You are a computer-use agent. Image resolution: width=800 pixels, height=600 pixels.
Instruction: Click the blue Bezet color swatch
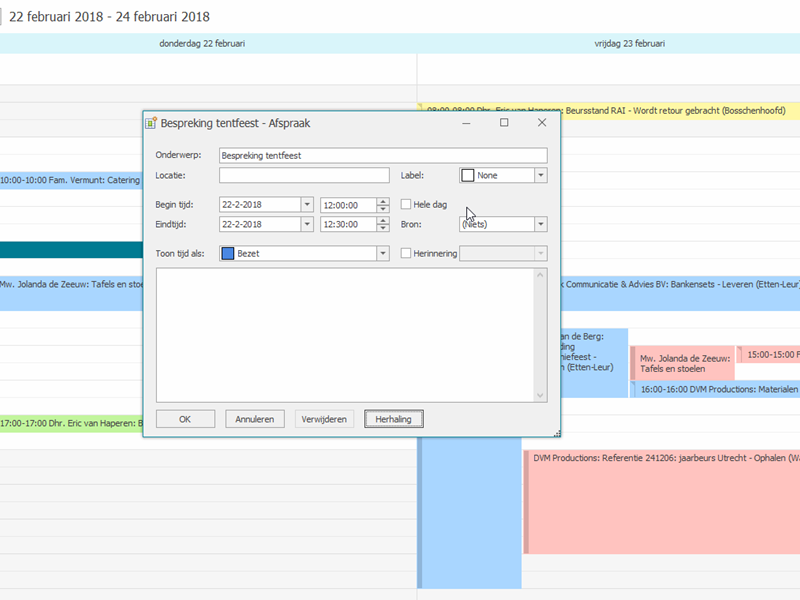228,254
